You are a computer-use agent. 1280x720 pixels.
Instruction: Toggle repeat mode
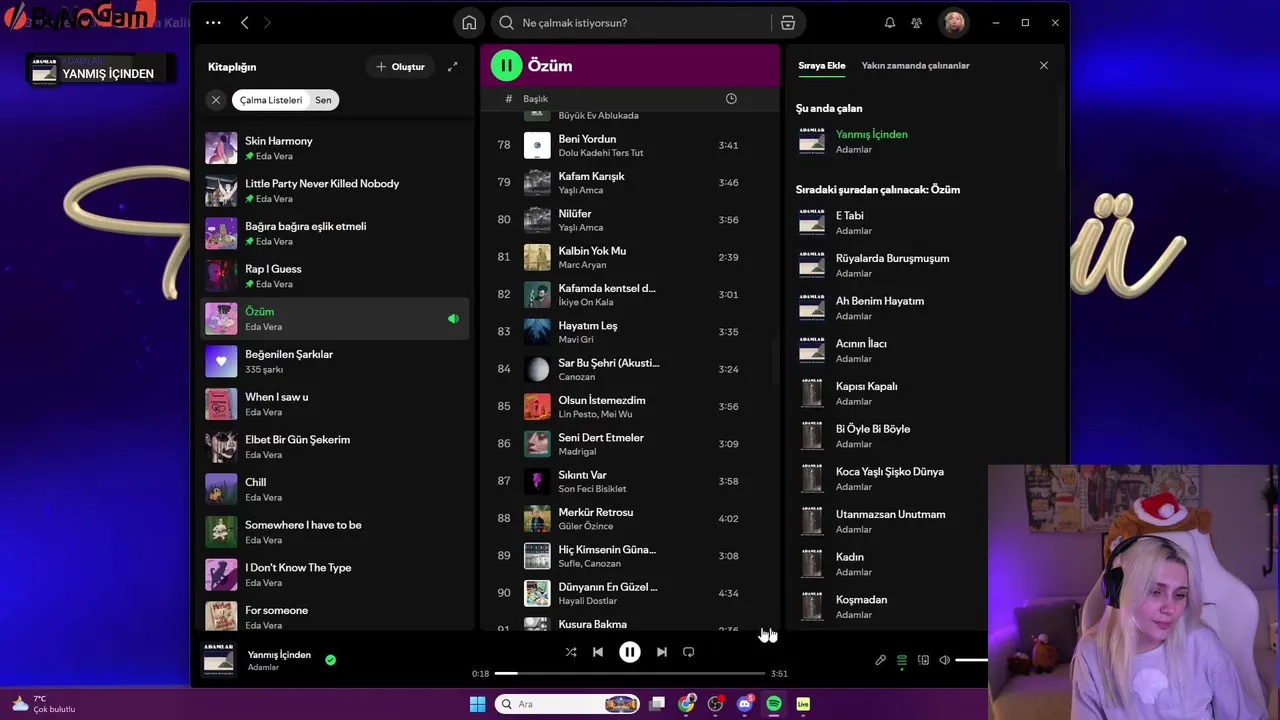(689, 652)
